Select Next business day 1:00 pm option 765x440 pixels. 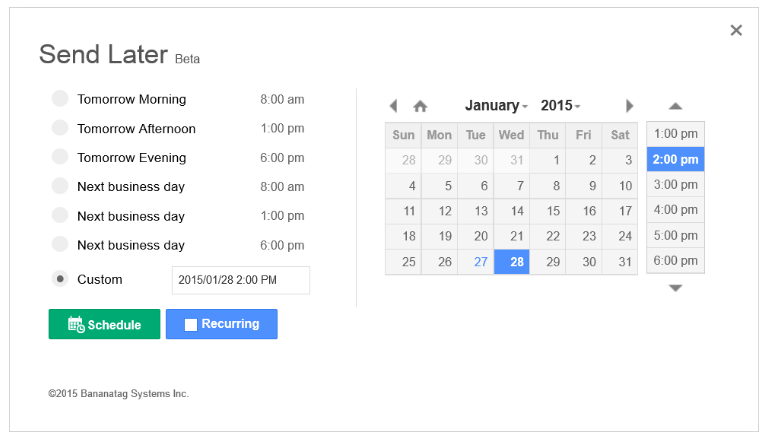[x=60, y=215]
